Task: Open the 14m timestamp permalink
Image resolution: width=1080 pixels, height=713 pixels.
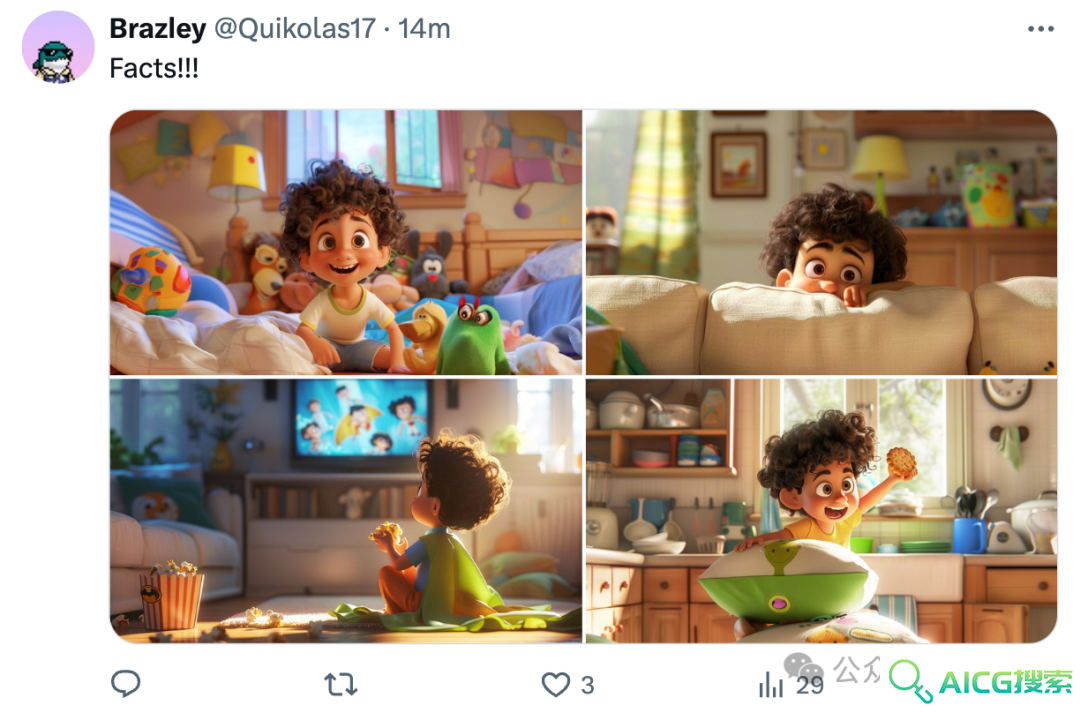Action: 424,29
